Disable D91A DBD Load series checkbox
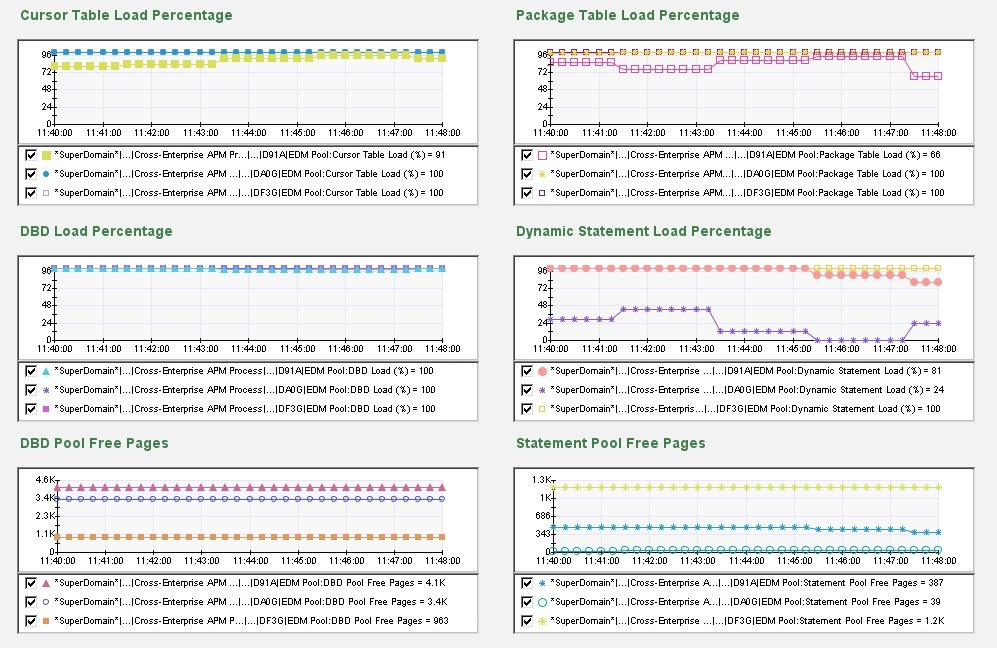The width and height of the screenshot is (997, 648). pyautogui.click(x=31, y=371)
